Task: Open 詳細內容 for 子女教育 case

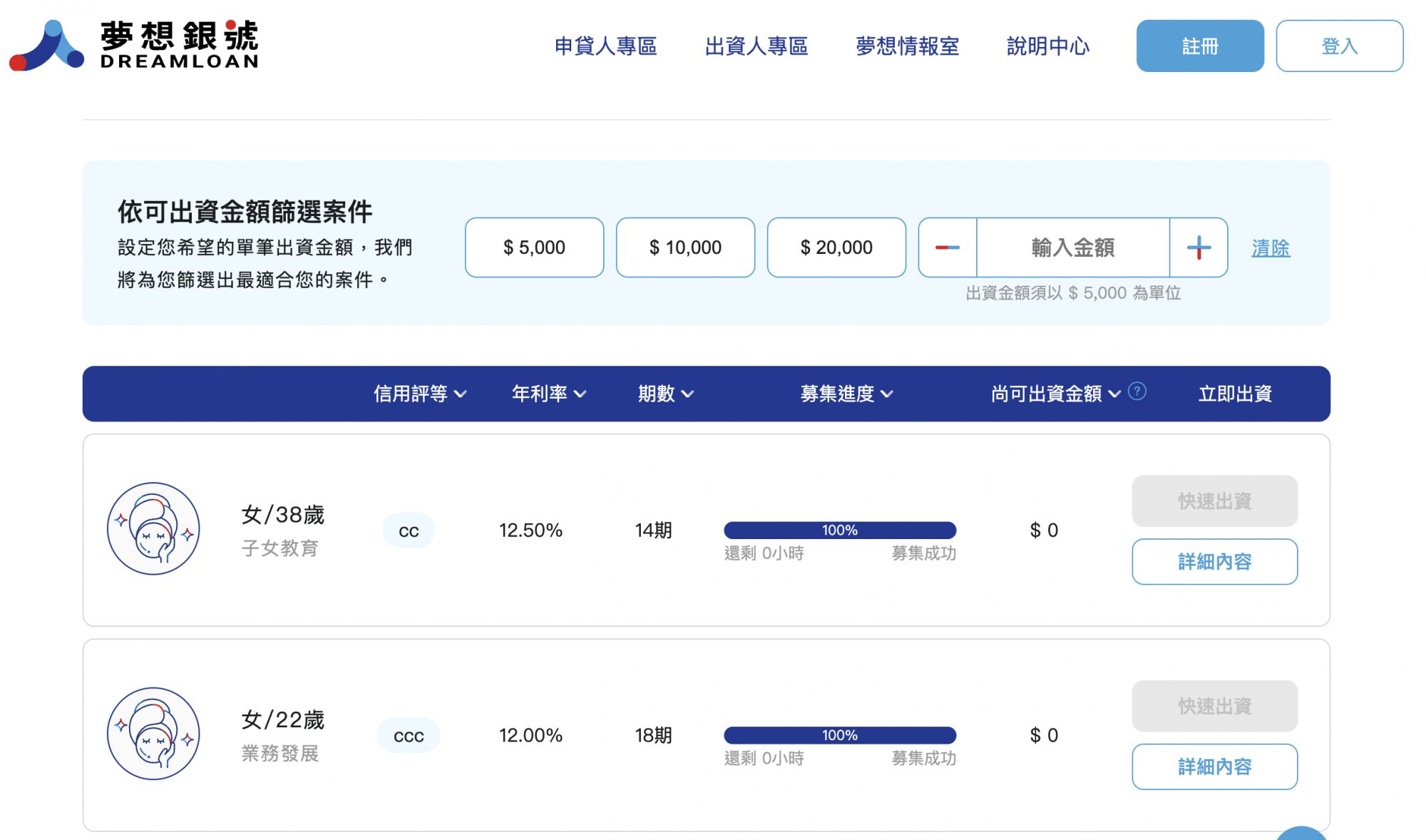Action: [x=1214, y=562]
